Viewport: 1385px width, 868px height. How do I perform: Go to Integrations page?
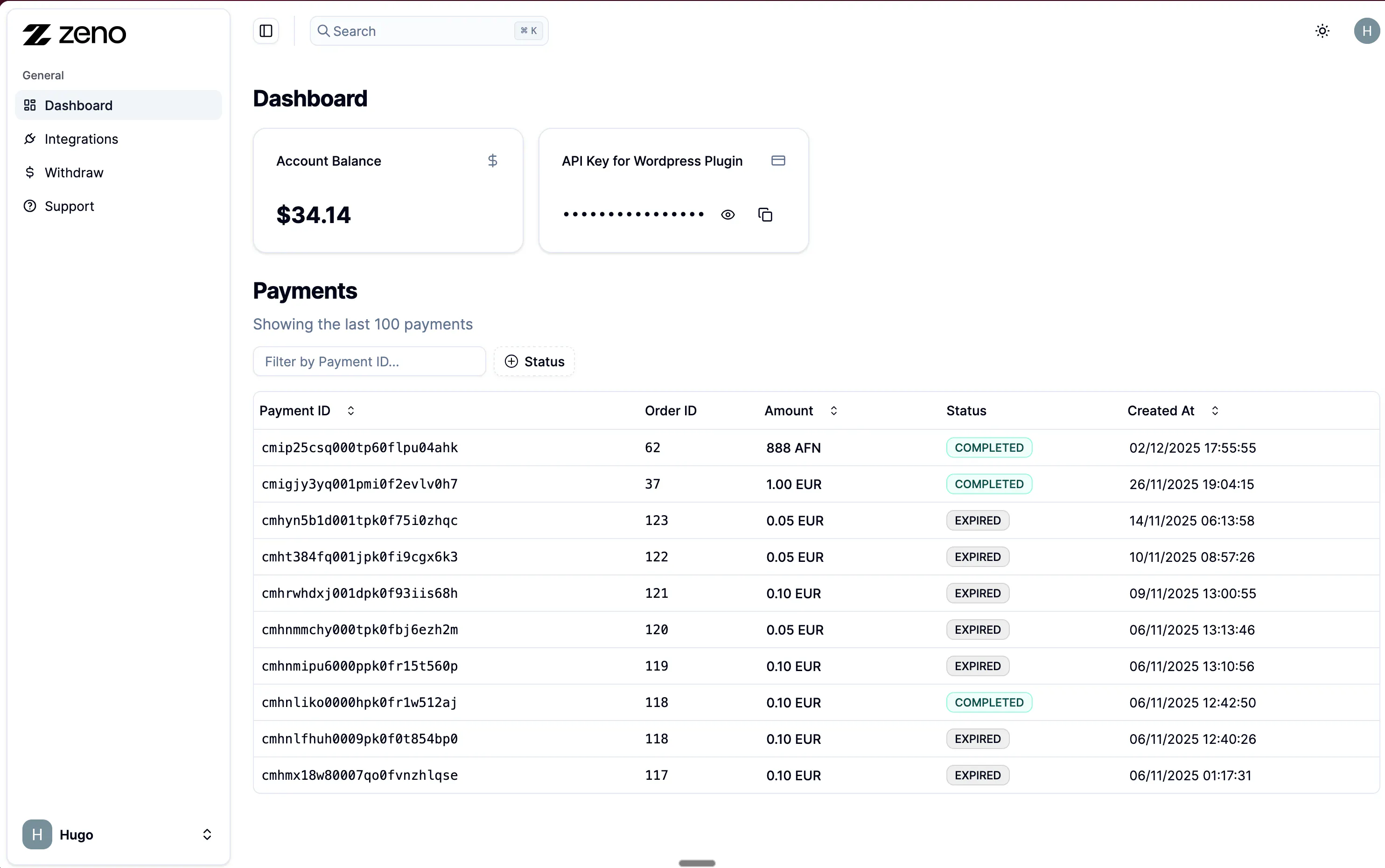tap(118, 139)
